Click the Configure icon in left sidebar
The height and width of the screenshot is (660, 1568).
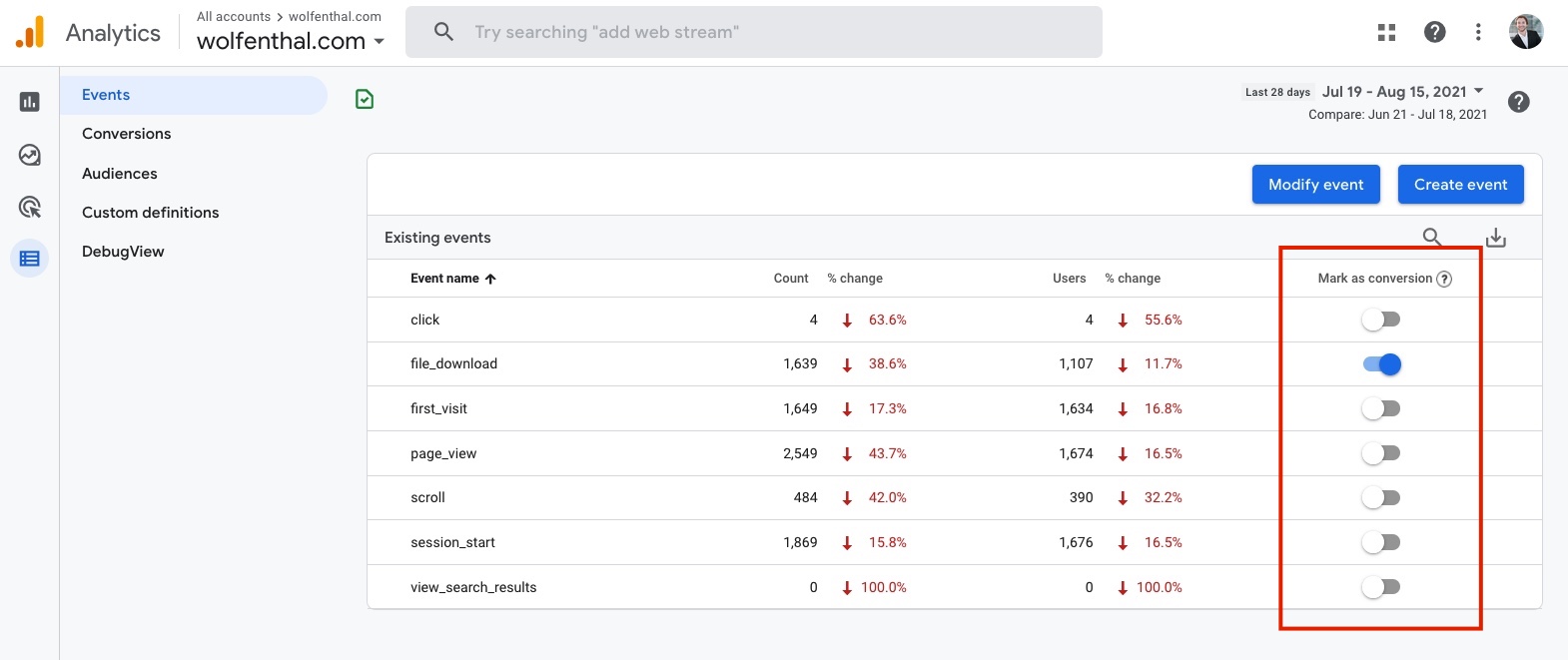click(30, 259)
